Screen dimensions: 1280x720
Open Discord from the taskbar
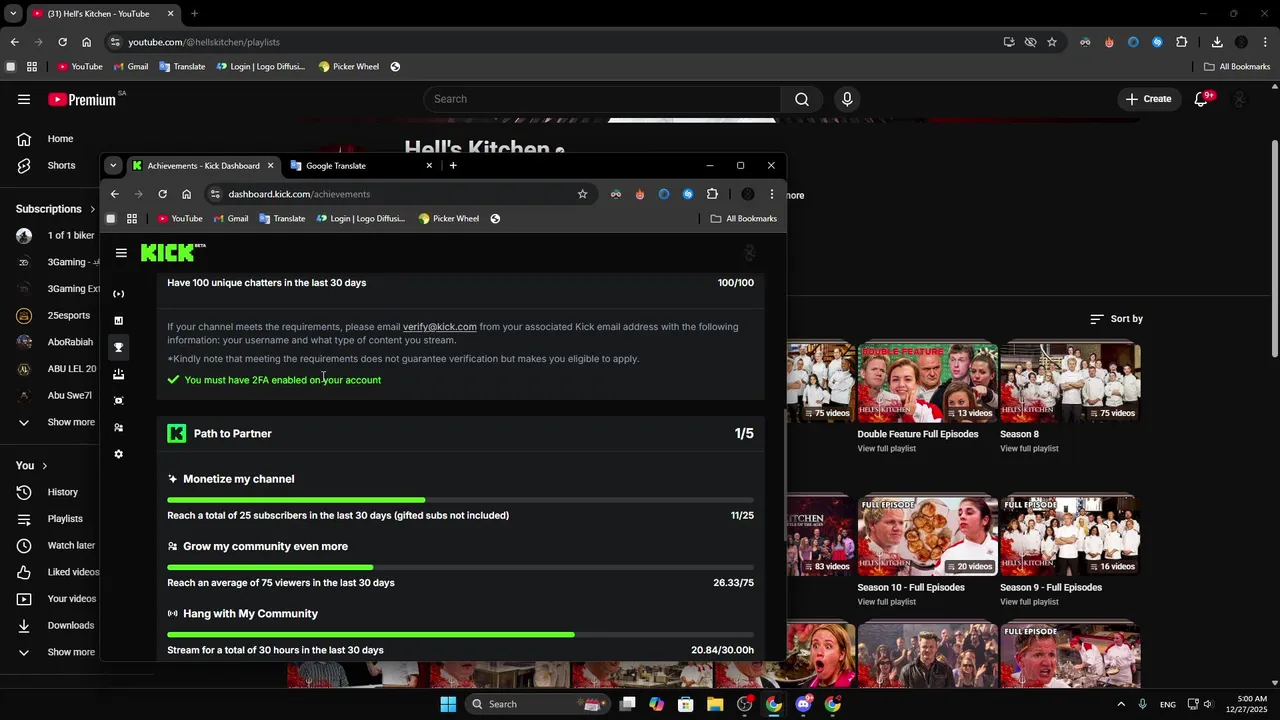[803, 704]
